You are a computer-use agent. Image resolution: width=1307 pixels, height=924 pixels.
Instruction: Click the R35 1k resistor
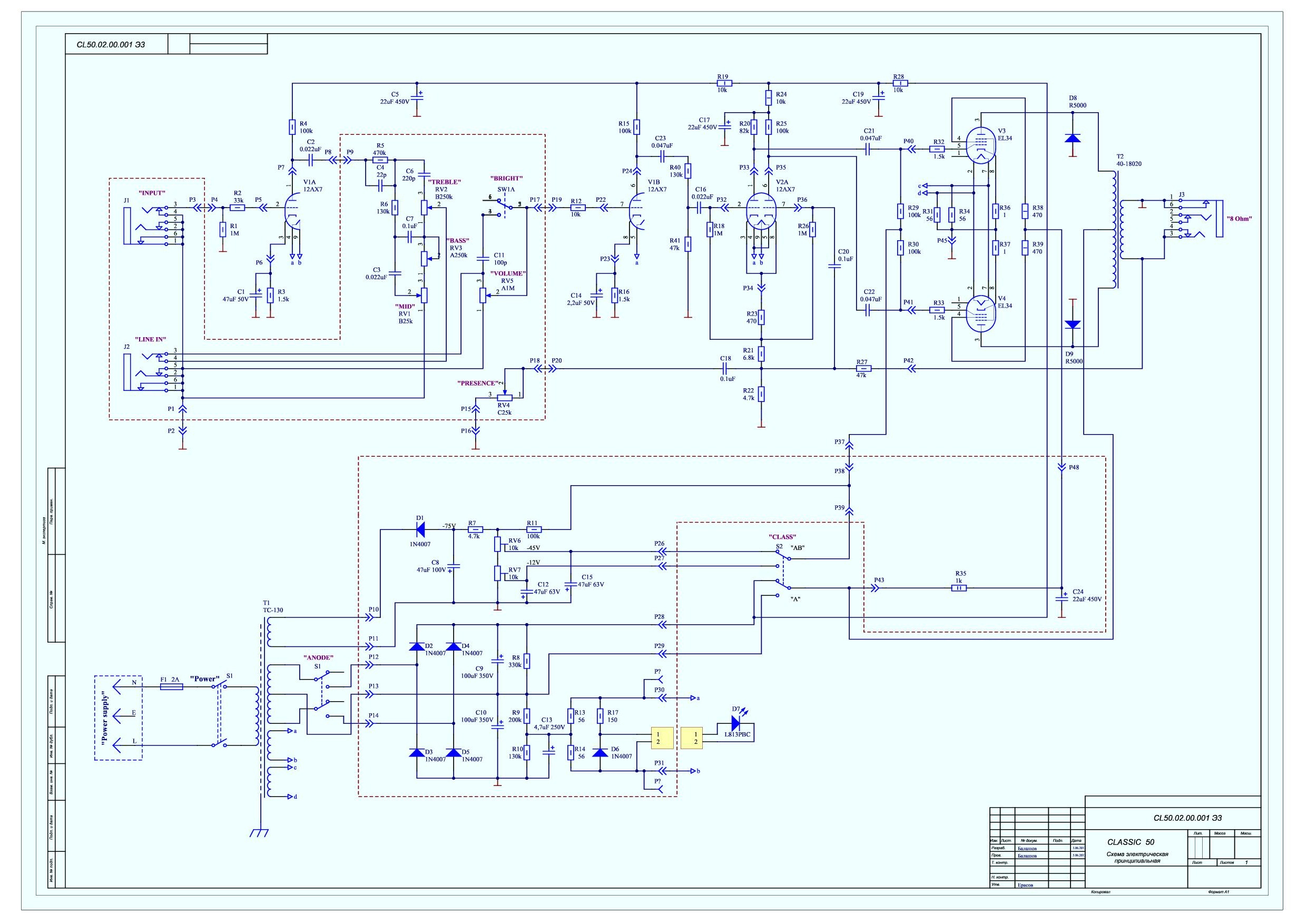(959, 588)
